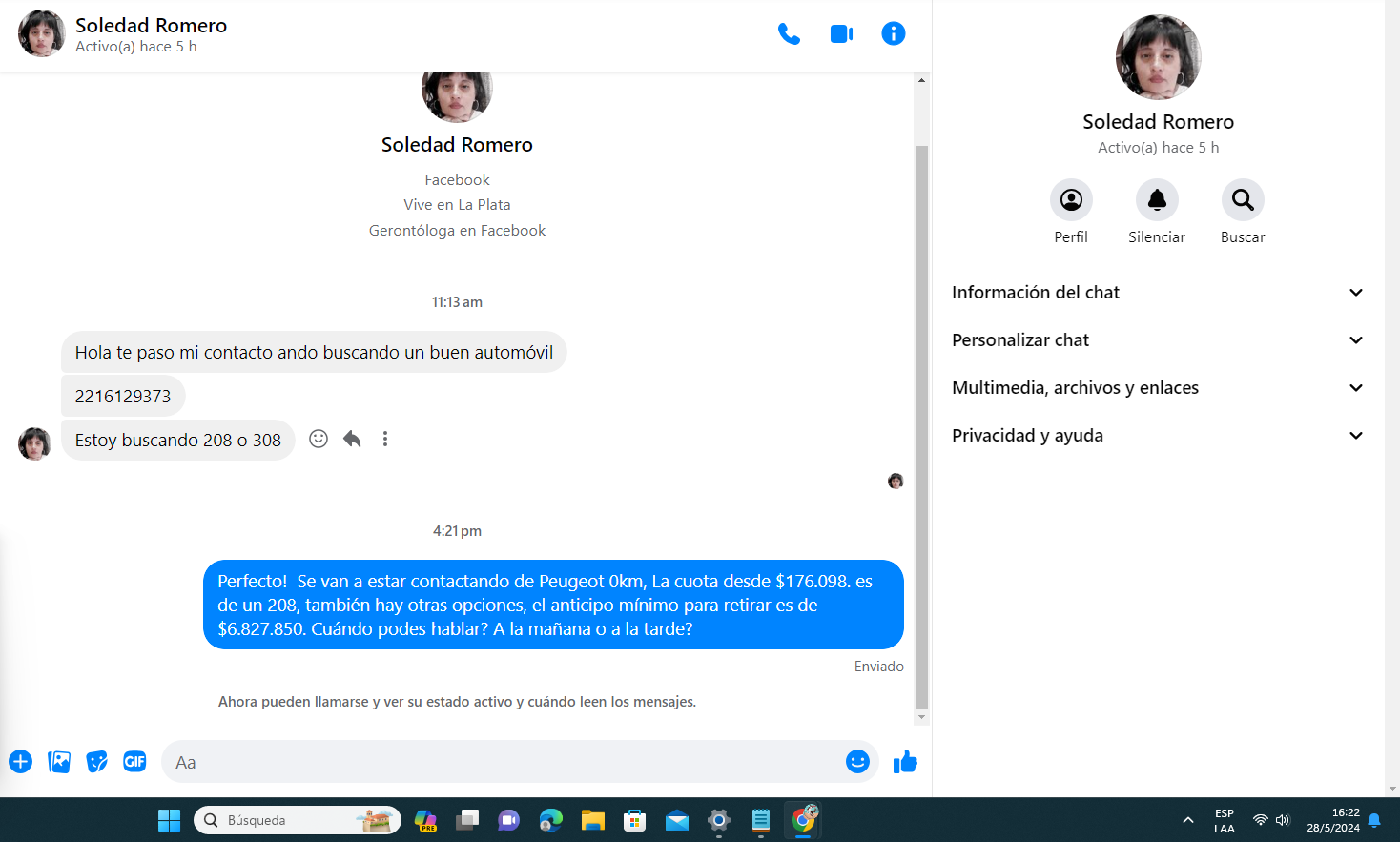The image size is (1400, 842).
Task: Reply to the 'Estoy buscando 208 o 308' message
Action: pos(352,439)
